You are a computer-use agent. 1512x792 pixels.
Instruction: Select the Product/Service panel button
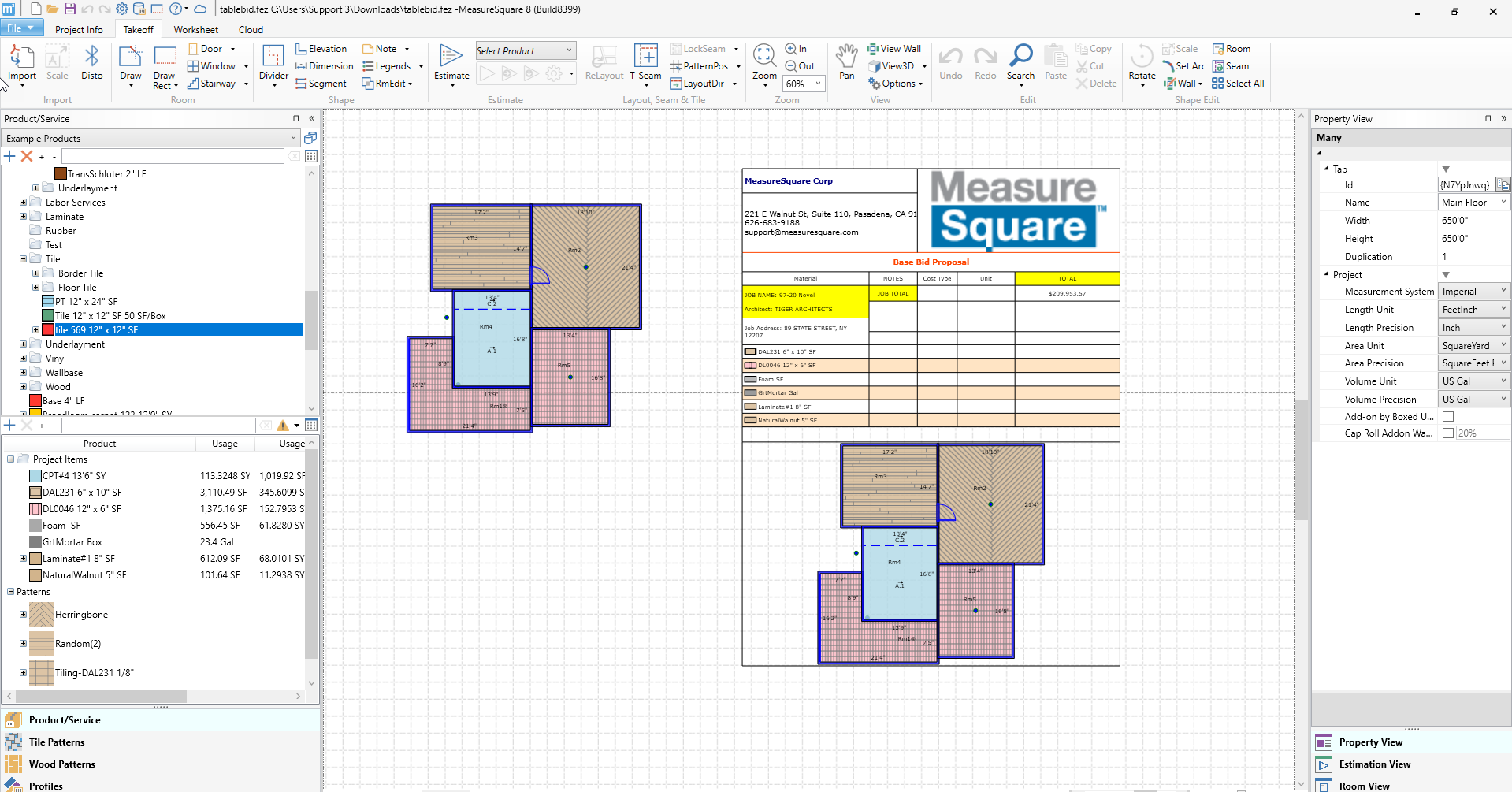[161, 720]
